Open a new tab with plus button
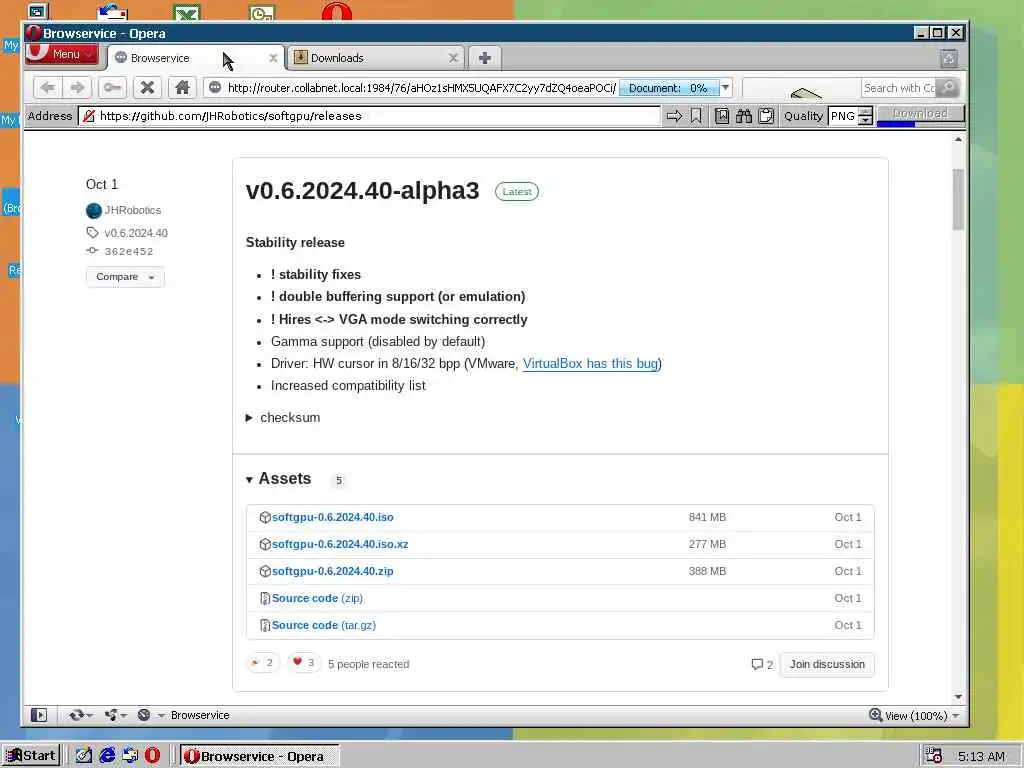1024x768 pixels. tap(485, 58)
